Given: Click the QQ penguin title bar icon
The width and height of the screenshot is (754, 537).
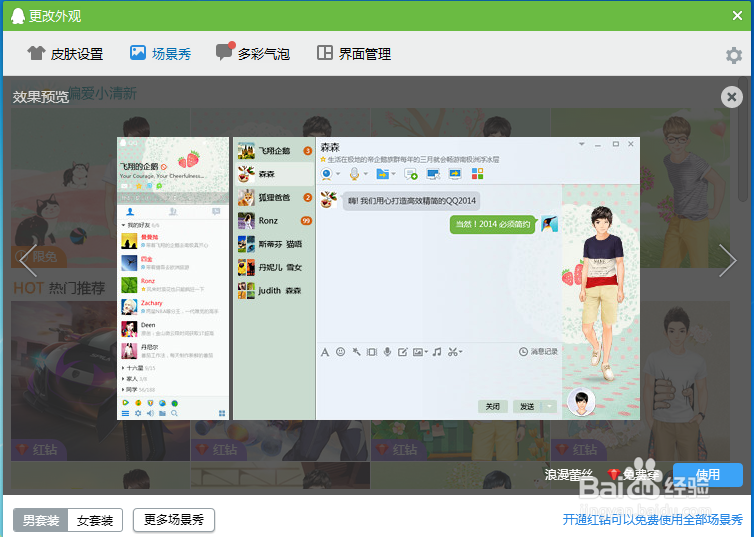Looking at the screenshot, I should [17, 15].
